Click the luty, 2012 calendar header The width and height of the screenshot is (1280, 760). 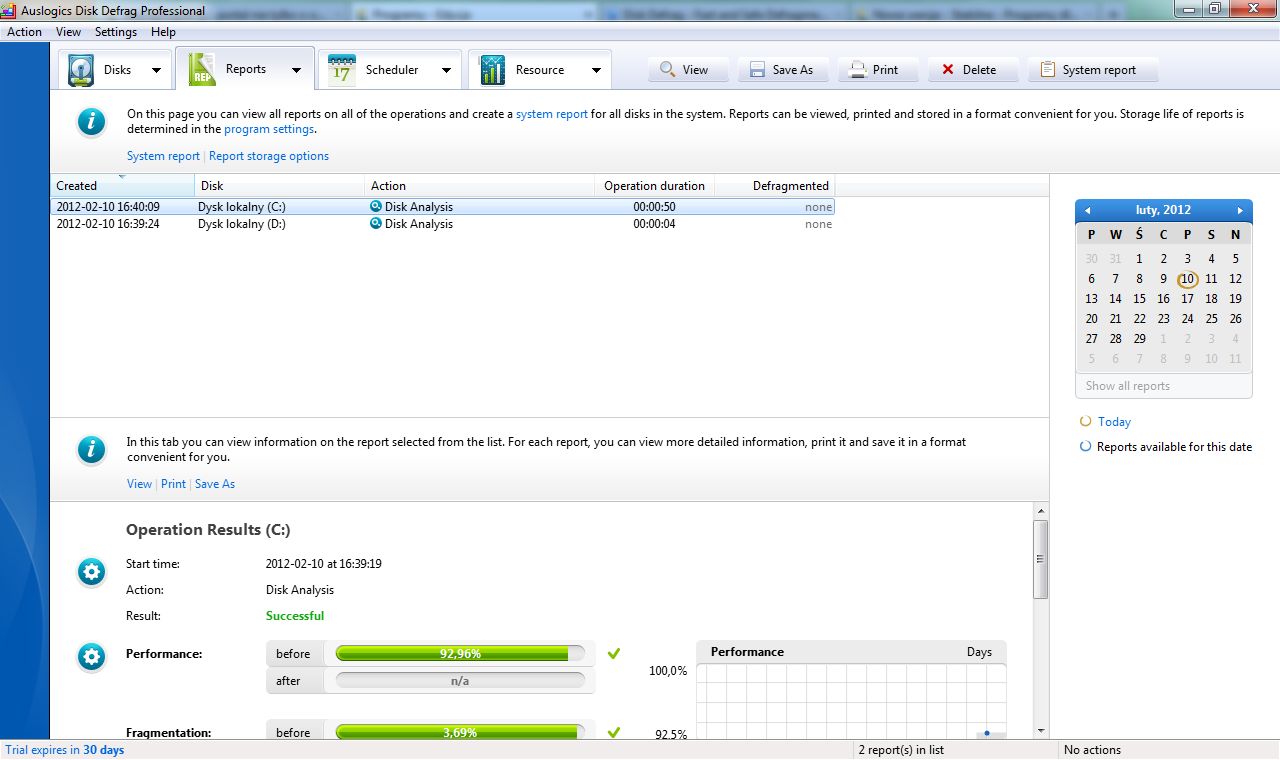click(1163, 210)
